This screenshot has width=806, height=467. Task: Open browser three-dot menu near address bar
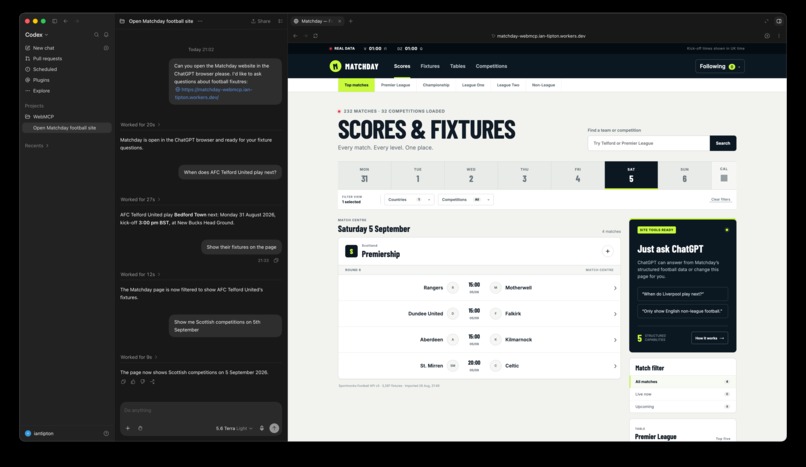tap(779, 36)
